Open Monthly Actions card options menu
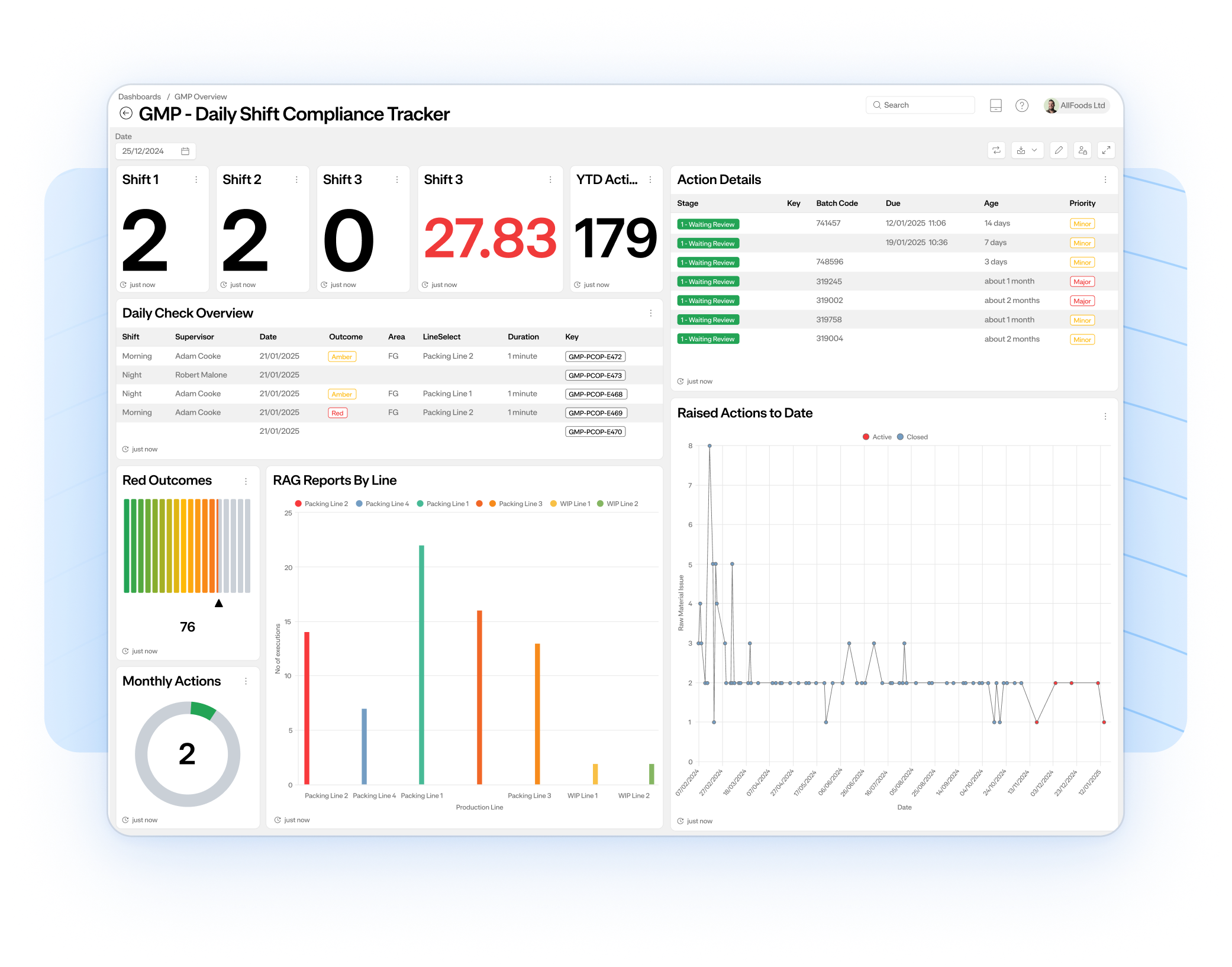Screen dimensions: 1232x967 pyautogui.click(x=246, y=681)
